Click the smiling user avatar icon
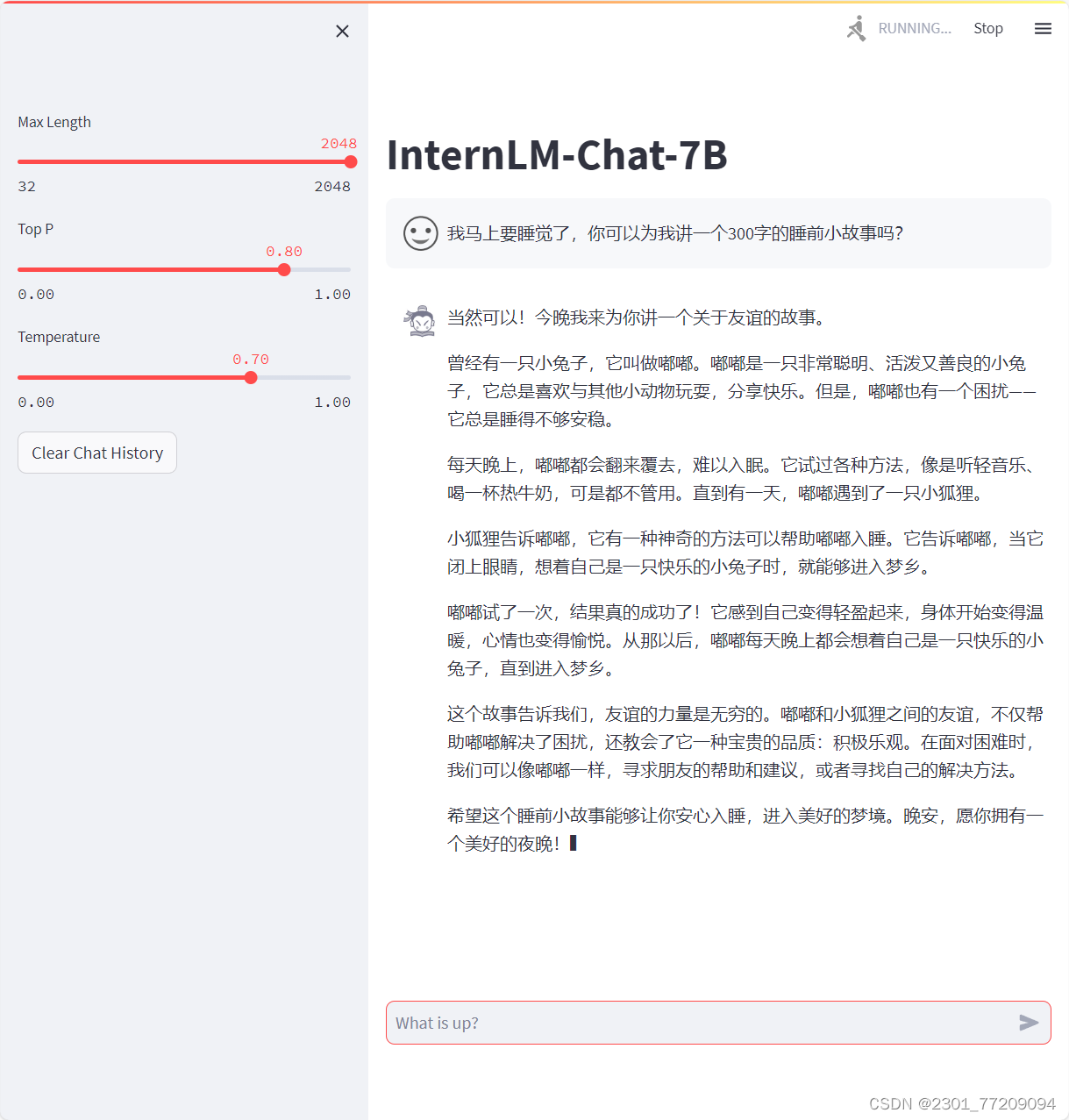 (x=420, y=232)
